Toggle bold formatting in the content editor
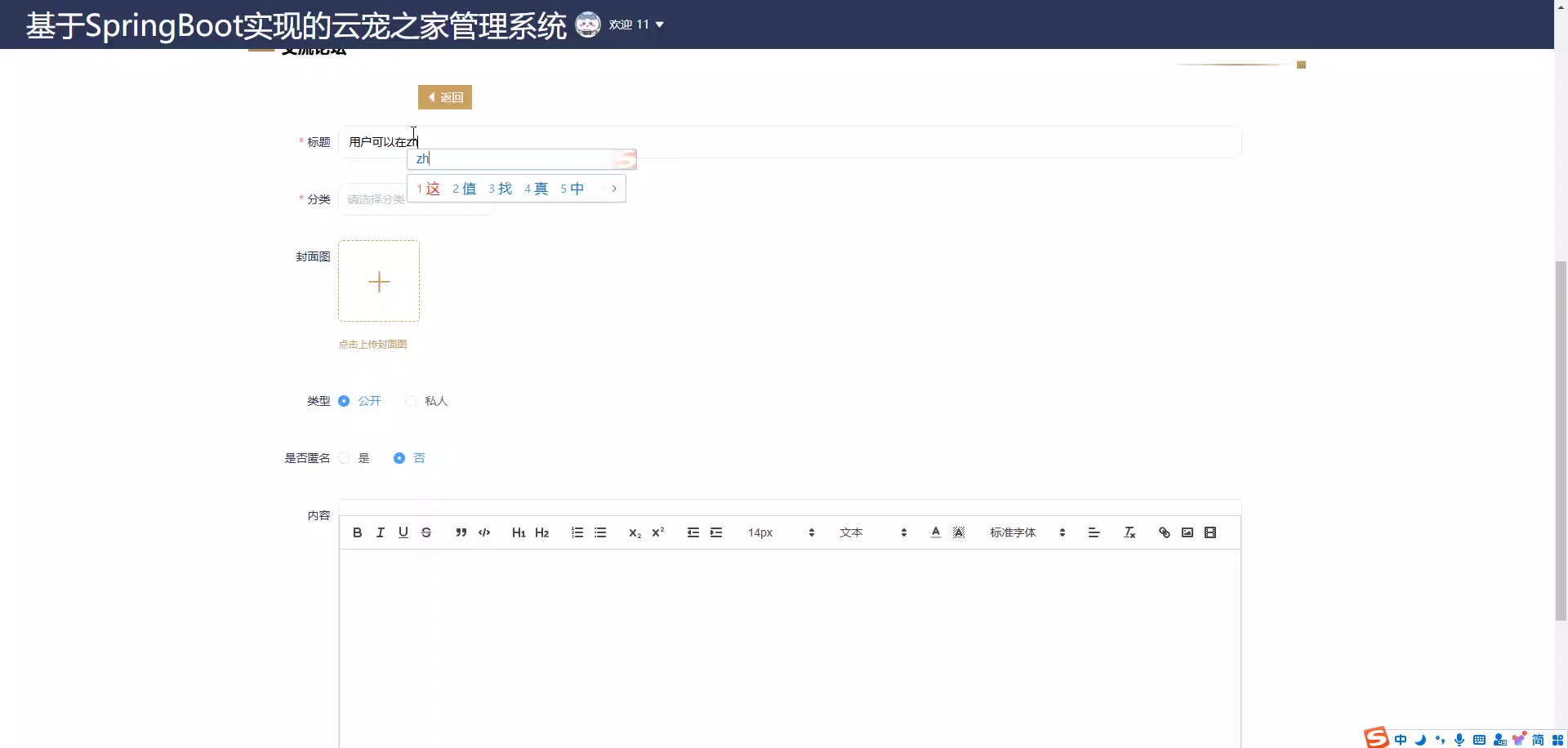The image size is (1568, 748). [x=357, y=532]
